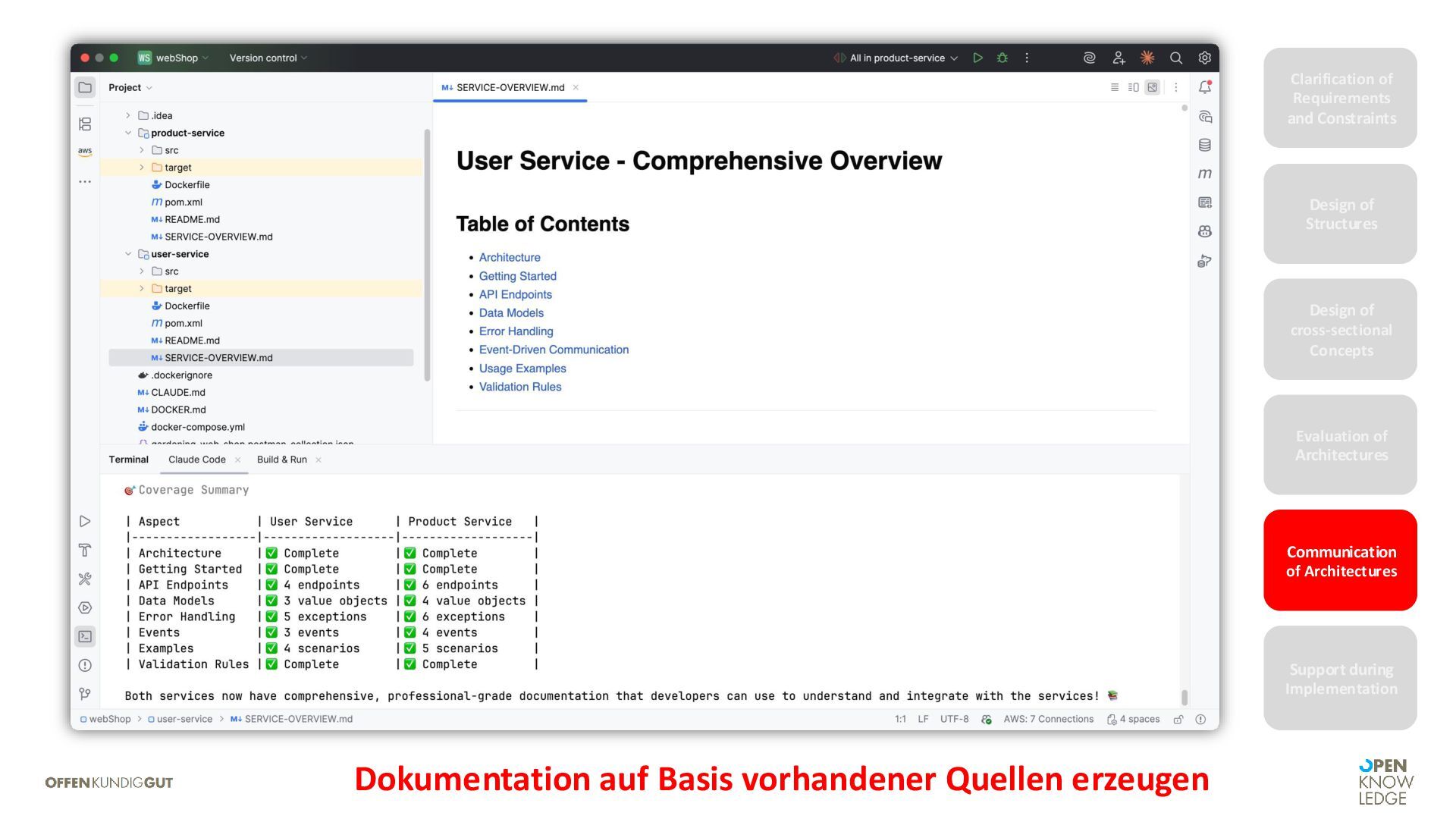The width and height of the screenshot is (1456, 819).
Task: Open the Terminal tool window icon
Action: click(x=85, y=636)
